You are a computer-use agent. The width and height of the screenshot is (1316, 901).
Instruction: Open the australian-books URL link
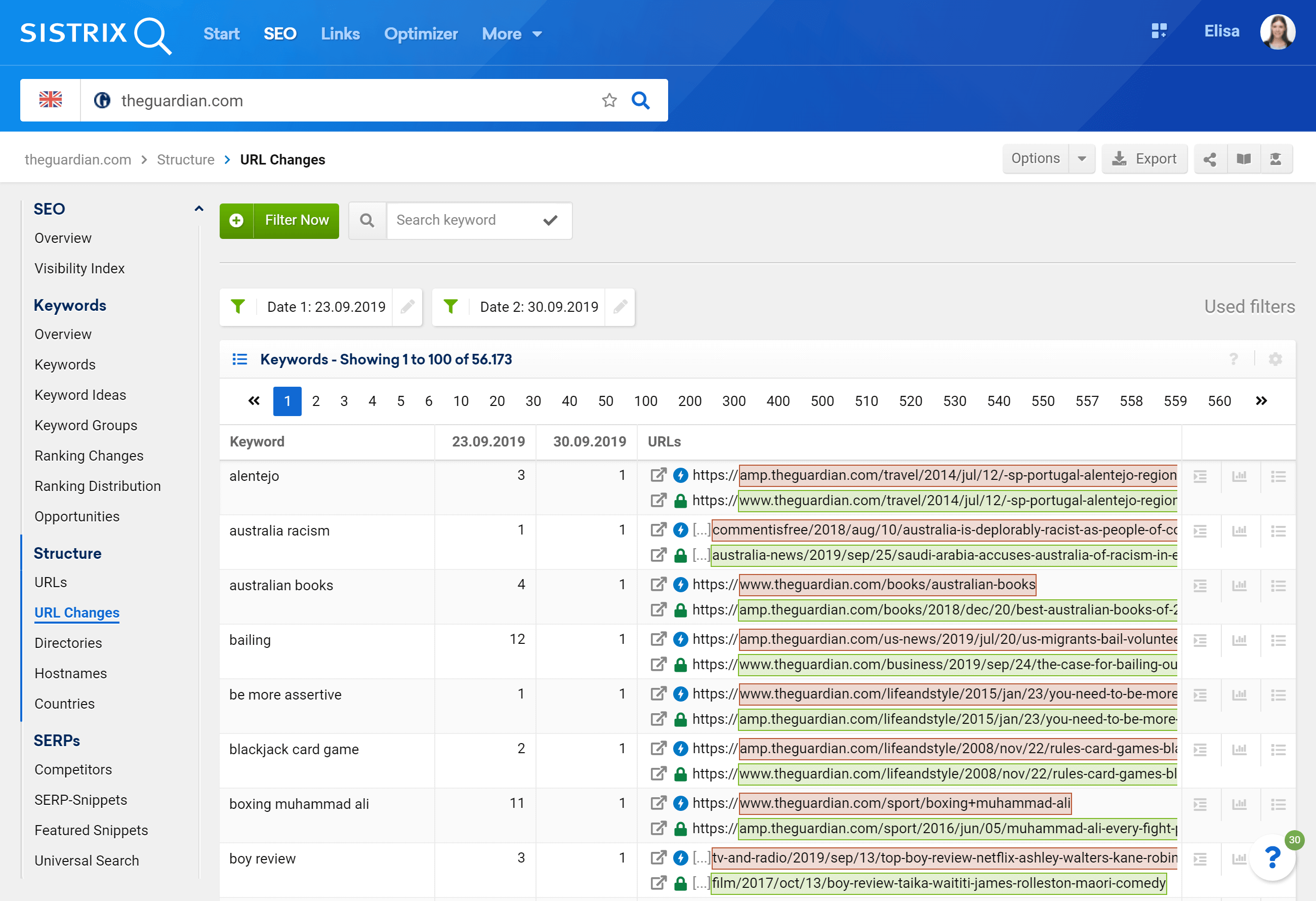pyautogui.click(x=887, y=585)
